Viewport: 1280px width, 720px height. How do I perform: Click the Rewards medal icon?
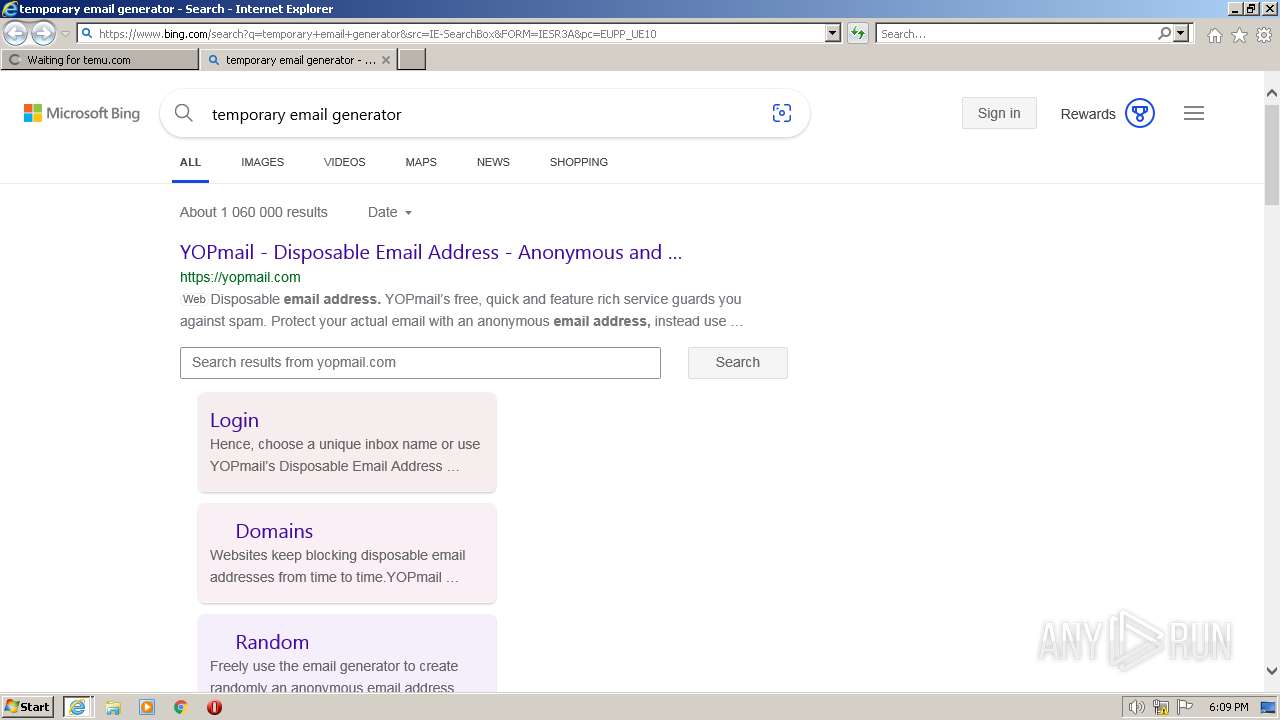[1140, 113]
